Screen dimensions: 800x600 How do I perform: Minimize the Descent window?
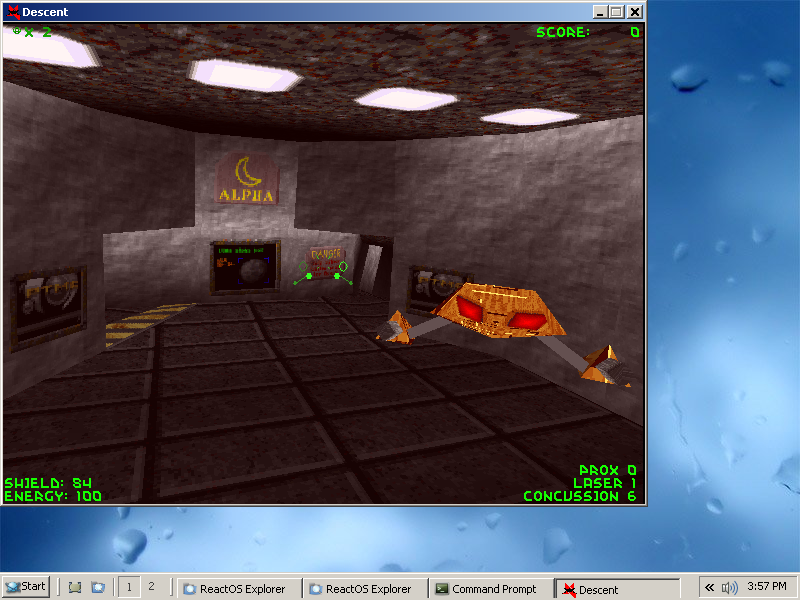(600, 12)
